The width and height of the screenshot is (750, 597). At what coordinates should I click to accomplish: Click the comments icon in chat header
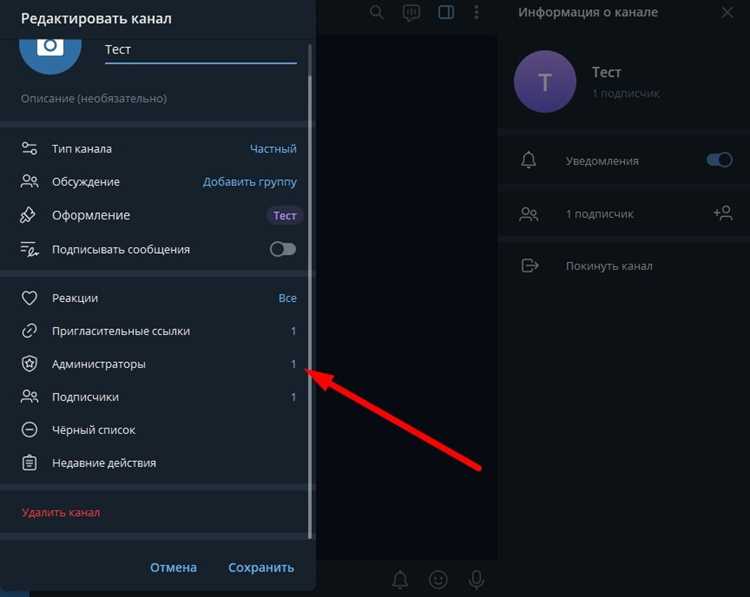click(x=411, y=12)
